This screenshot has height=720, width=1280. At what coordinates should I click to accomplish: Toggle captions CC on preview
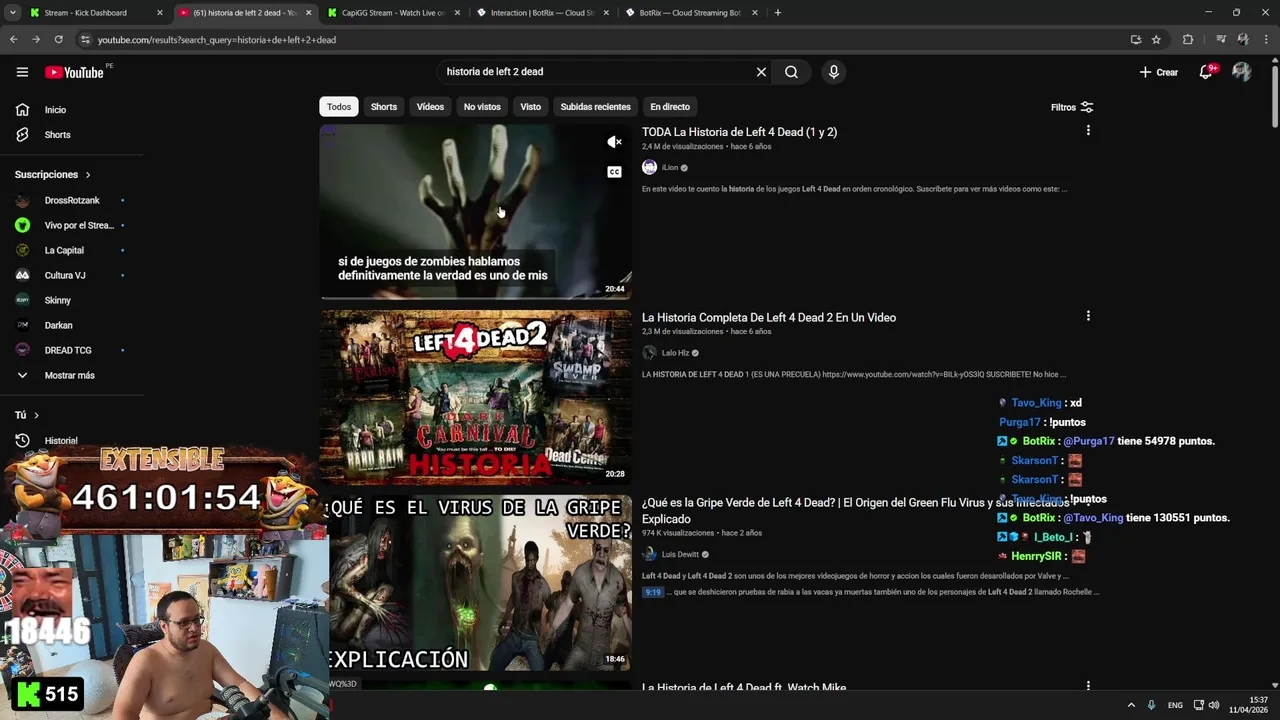coord(614,172)
